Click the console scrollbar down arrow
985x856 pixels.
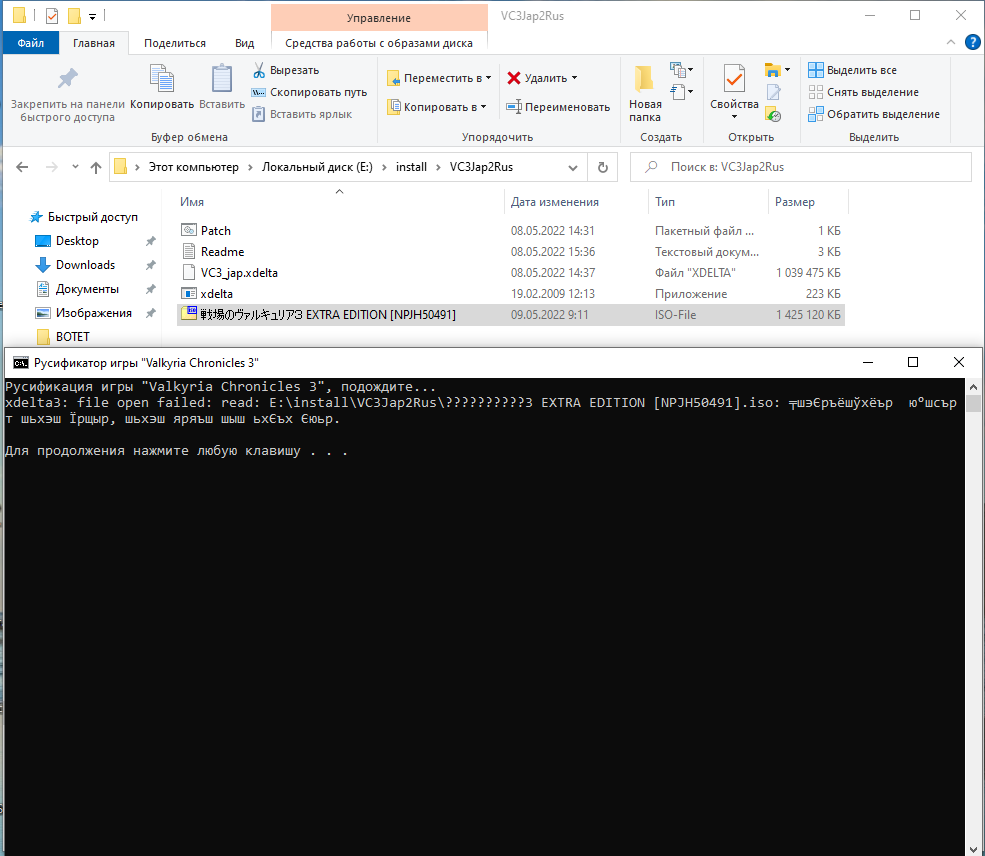point(973,849)
